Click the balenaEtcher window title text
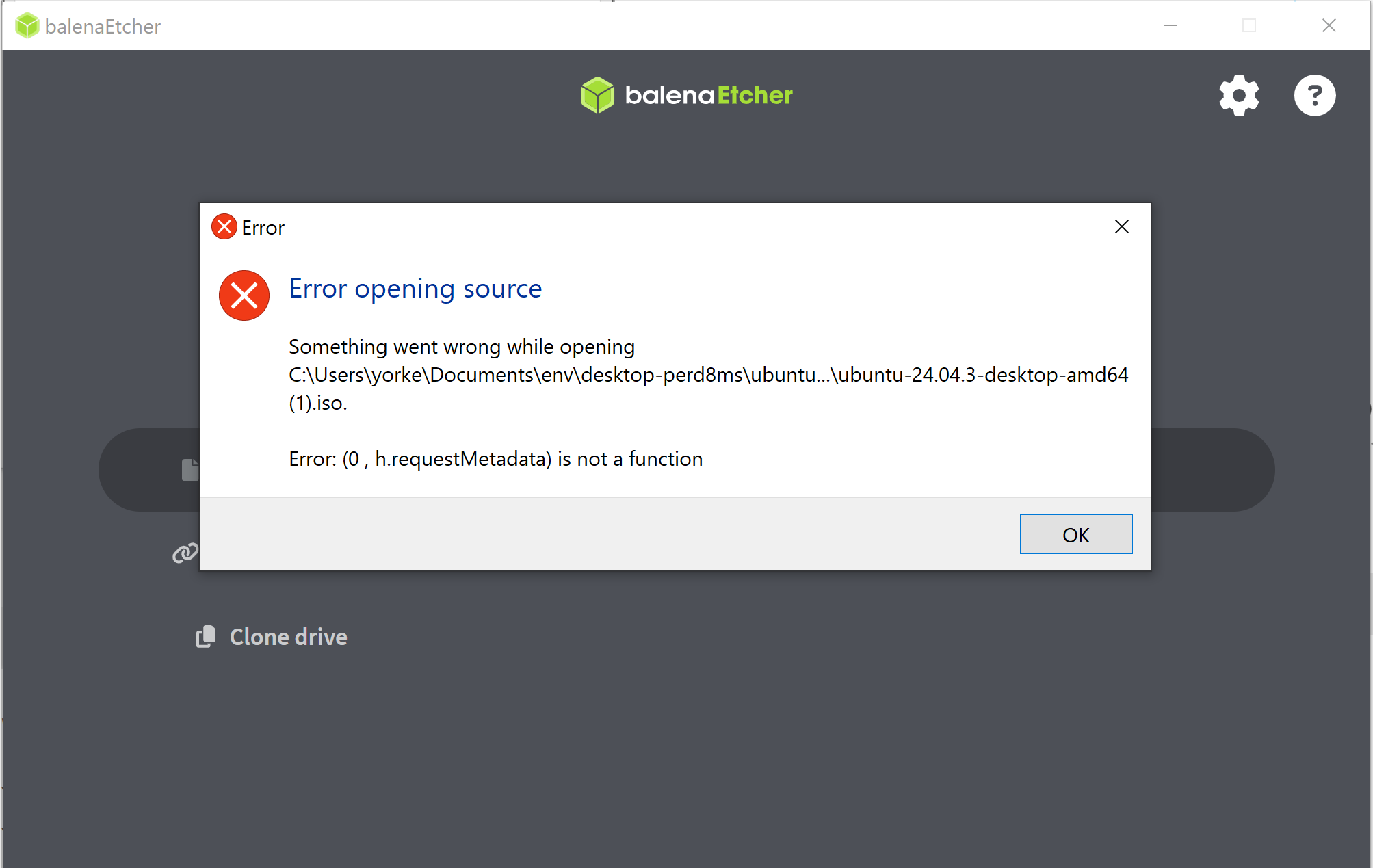This screenshot has width=1373, height=868. (x=103, y=27)
